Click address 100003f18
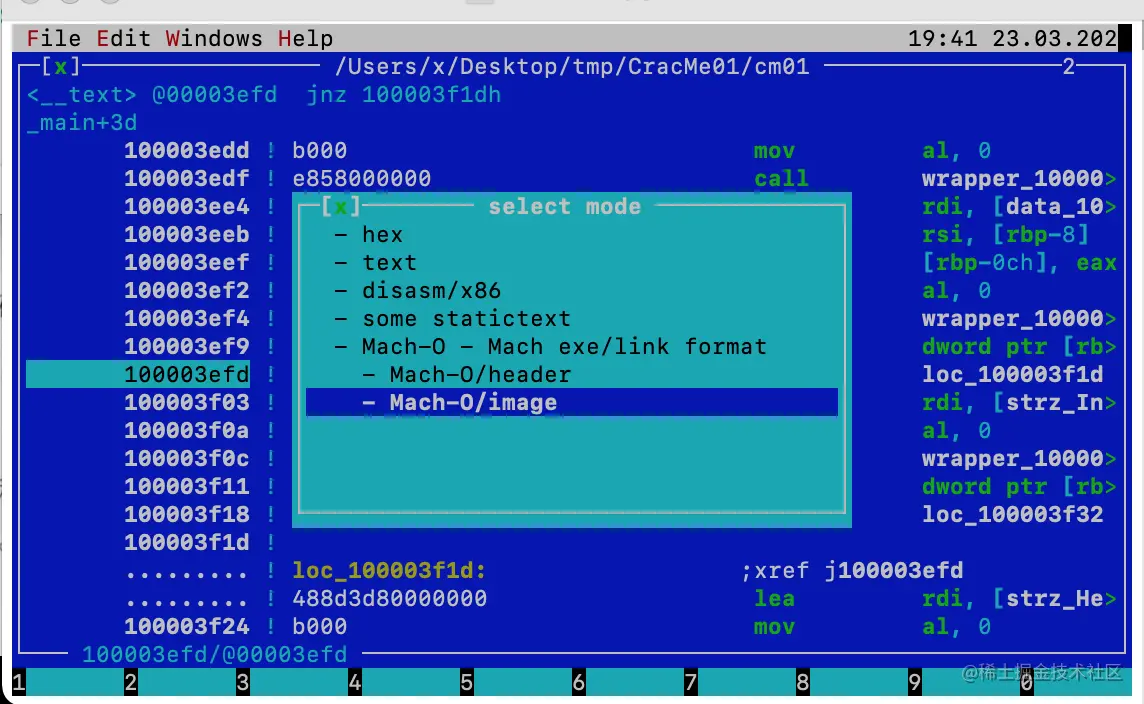The image size is (1144, 704). [x=187, y=514]
